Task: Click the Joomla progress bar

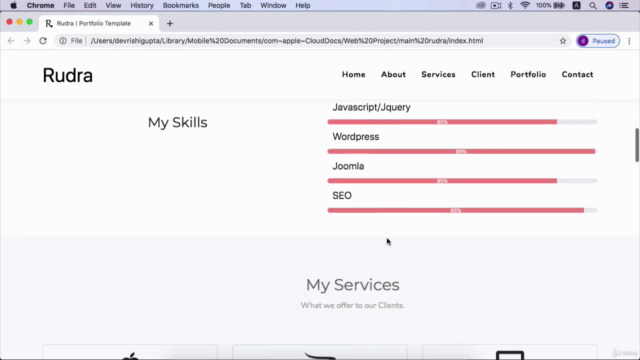Action: 462,181
